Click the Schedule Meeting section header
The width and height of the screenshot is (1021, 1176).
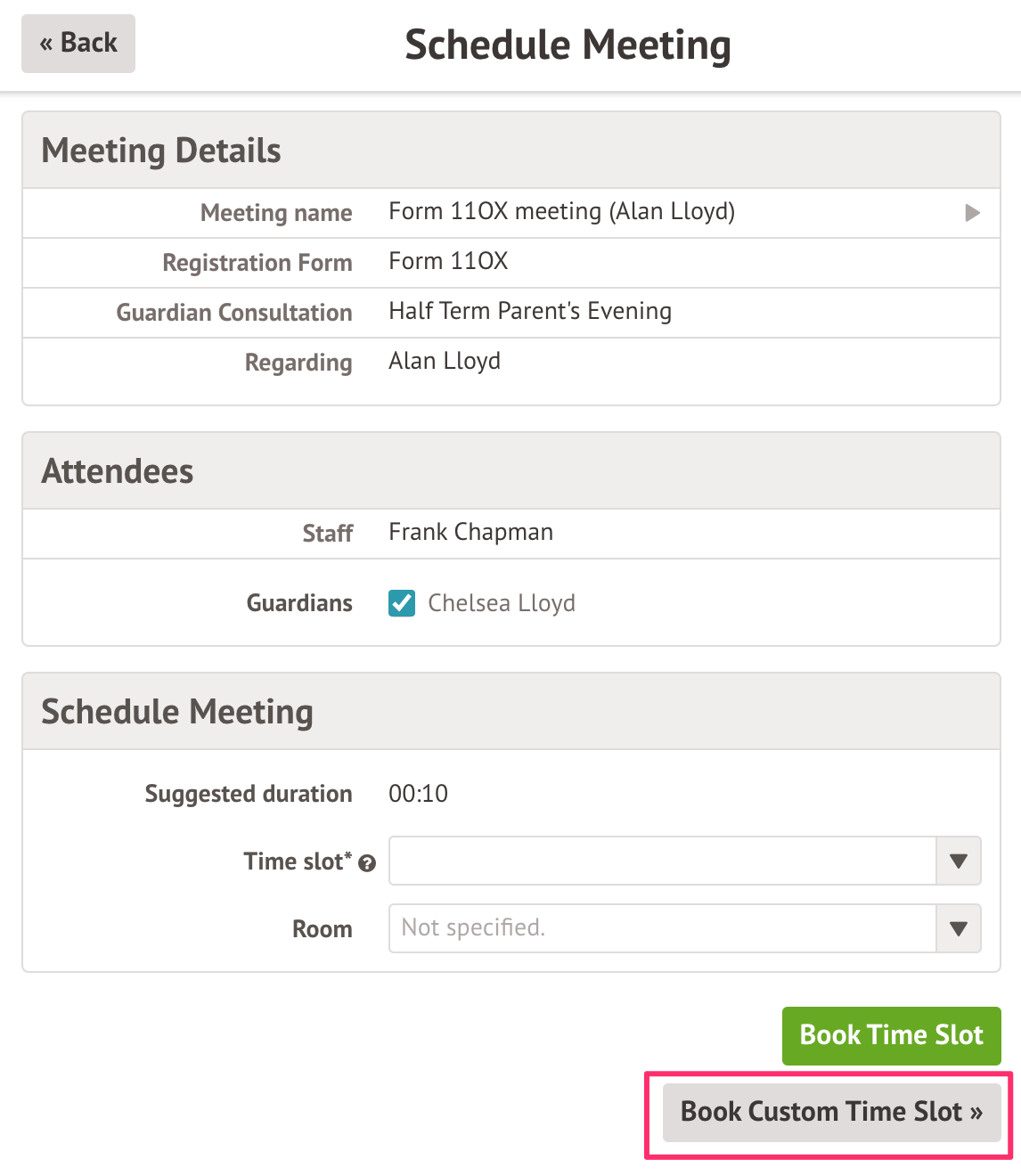point(177,712)
